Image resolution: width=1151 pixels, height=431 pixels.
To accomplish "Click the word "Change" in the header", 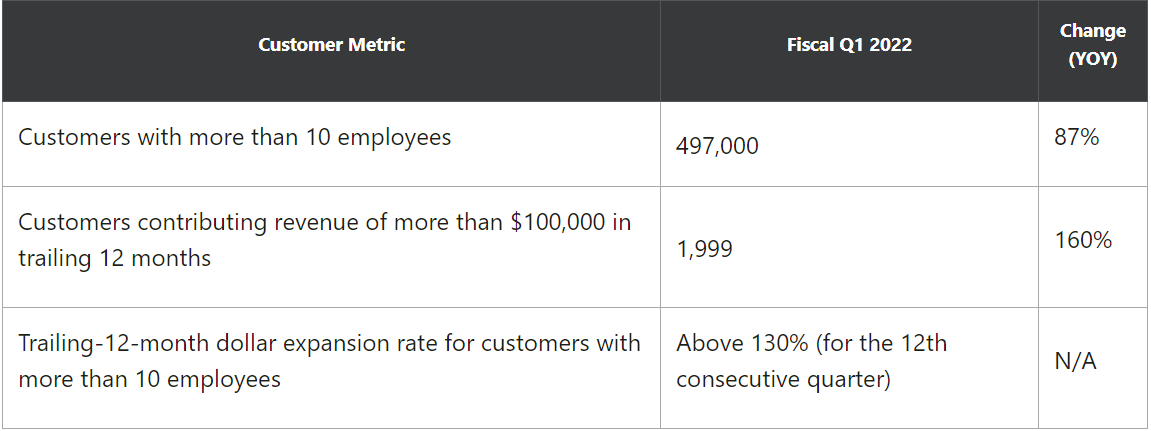I will [1092, 32].
